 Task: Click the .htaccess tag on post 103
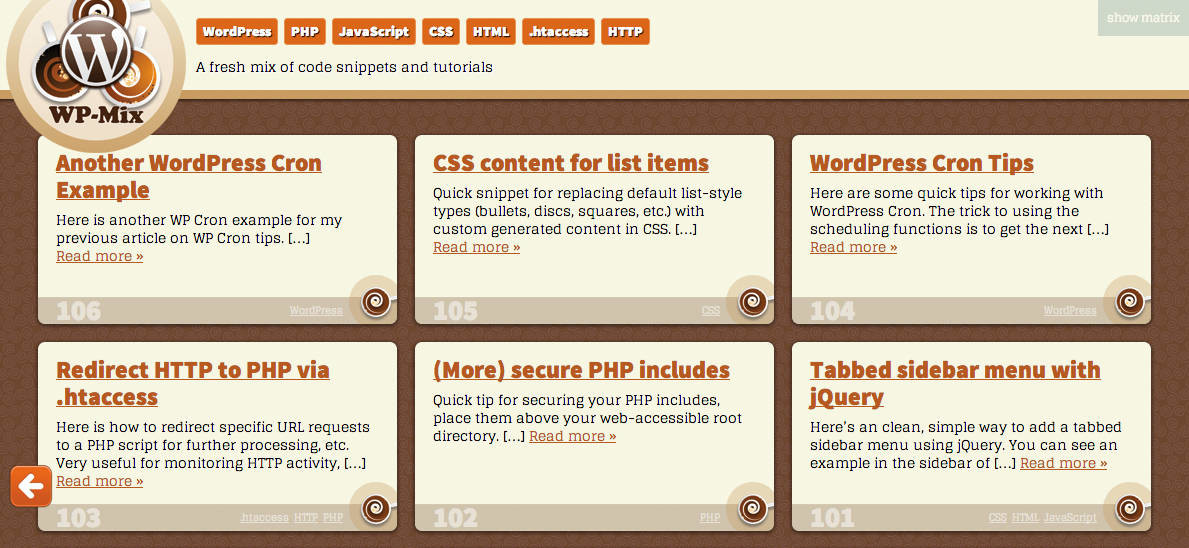(x=265, y=518)
